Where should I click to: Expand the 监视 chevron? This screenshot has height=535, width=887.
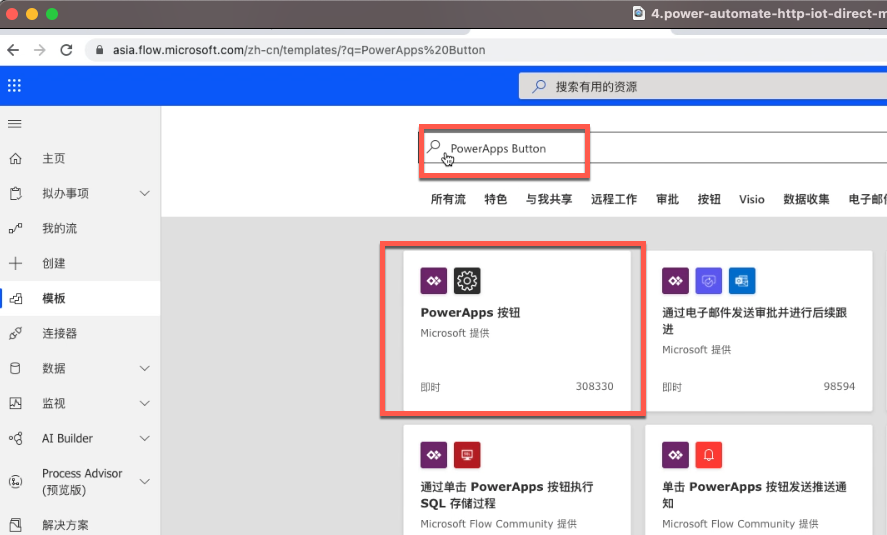click(144, 403)
